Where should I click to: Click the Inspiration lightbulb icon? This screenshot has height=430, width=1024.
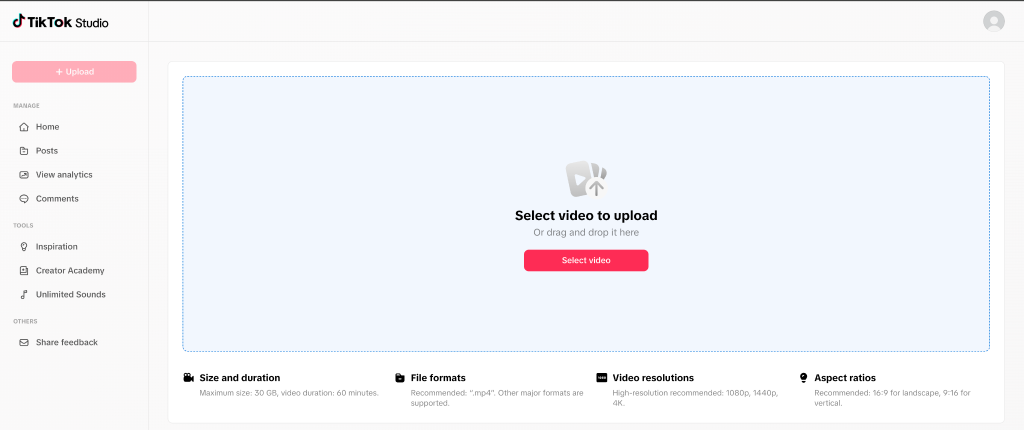[x=24, y=247]
